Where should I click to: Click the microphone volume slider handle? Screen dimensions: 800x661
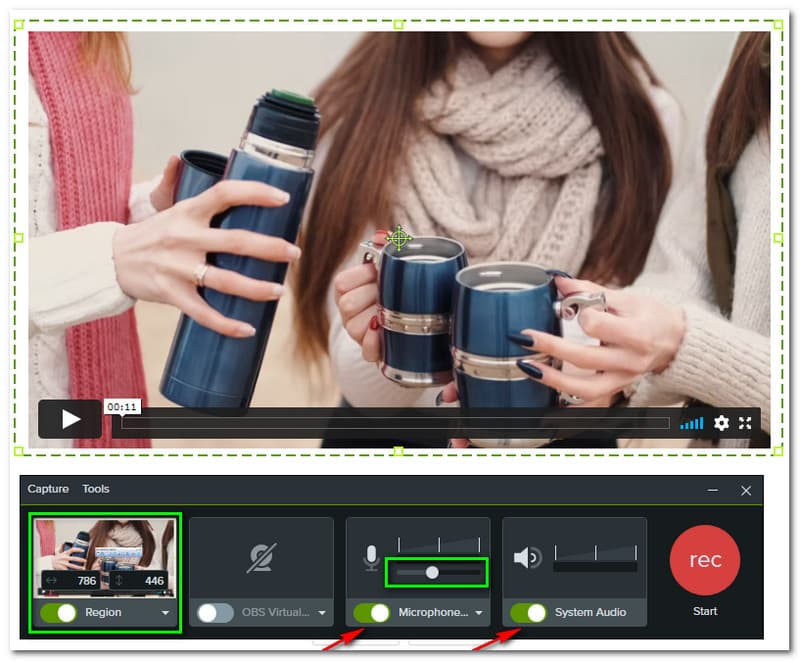coord(432,573)
